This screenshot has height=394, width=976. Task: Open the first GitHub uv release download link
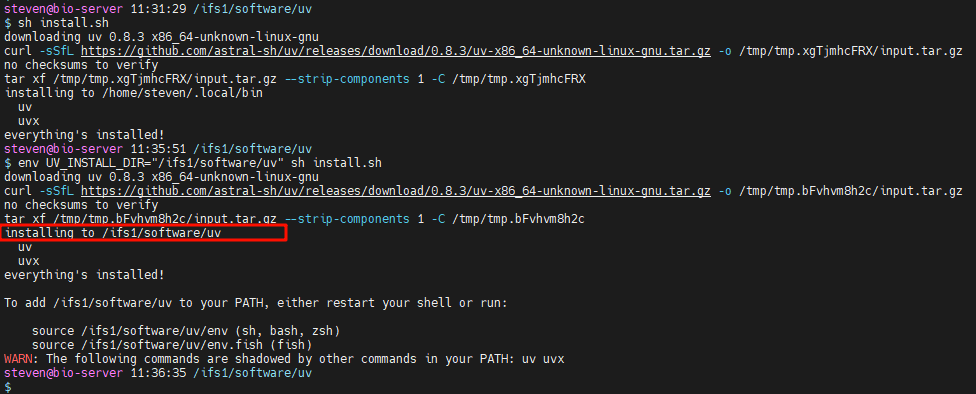coord(395,51)
